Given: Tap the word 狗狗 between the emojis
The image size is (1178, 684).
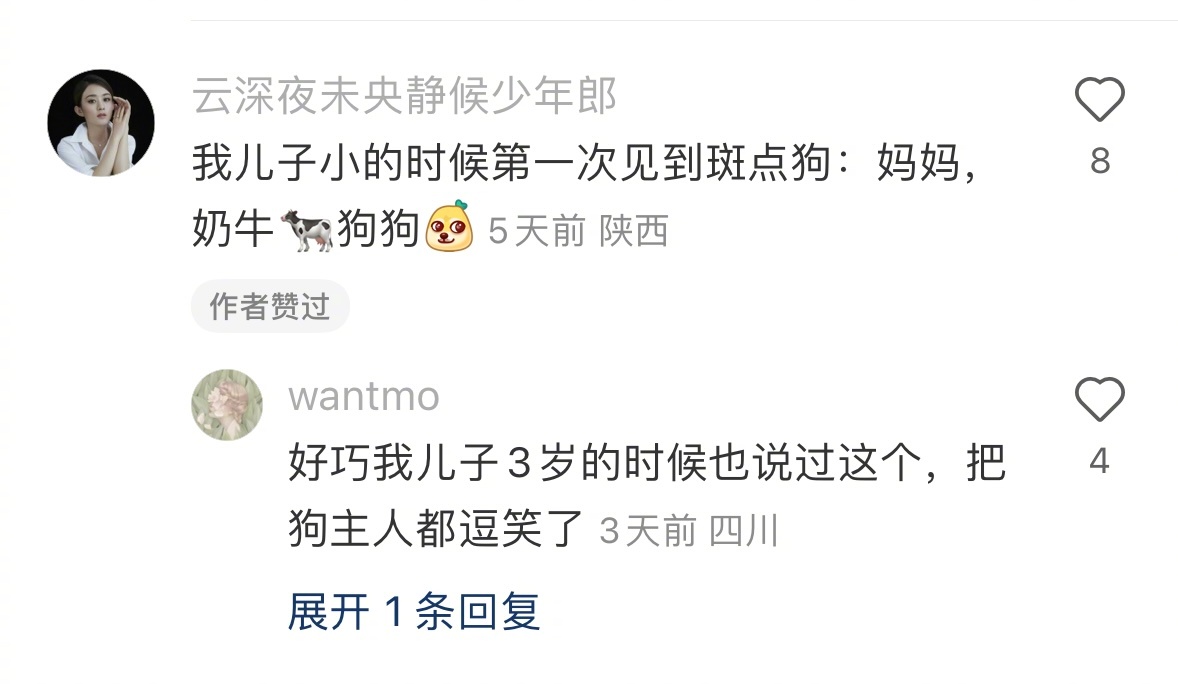Looking at the screenshot, I should (378, 229).
